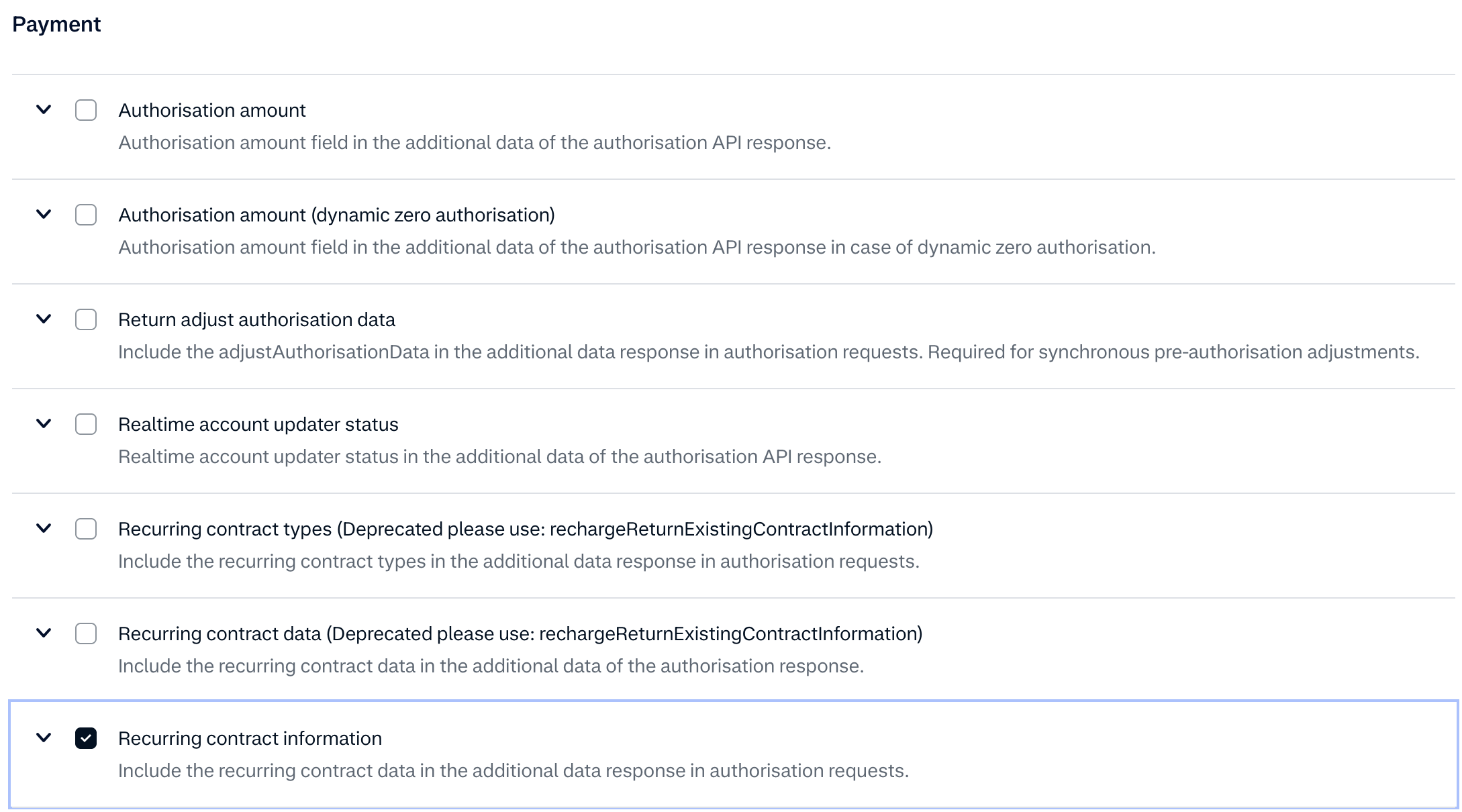This screenshot has height=812, width=1462.
Task: Expand Realtime account updater status chevron
Action: (x=44, y=423)
